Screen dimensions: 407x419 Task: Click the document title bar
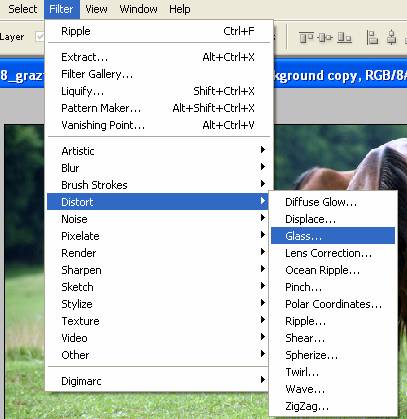pos(340,75)
